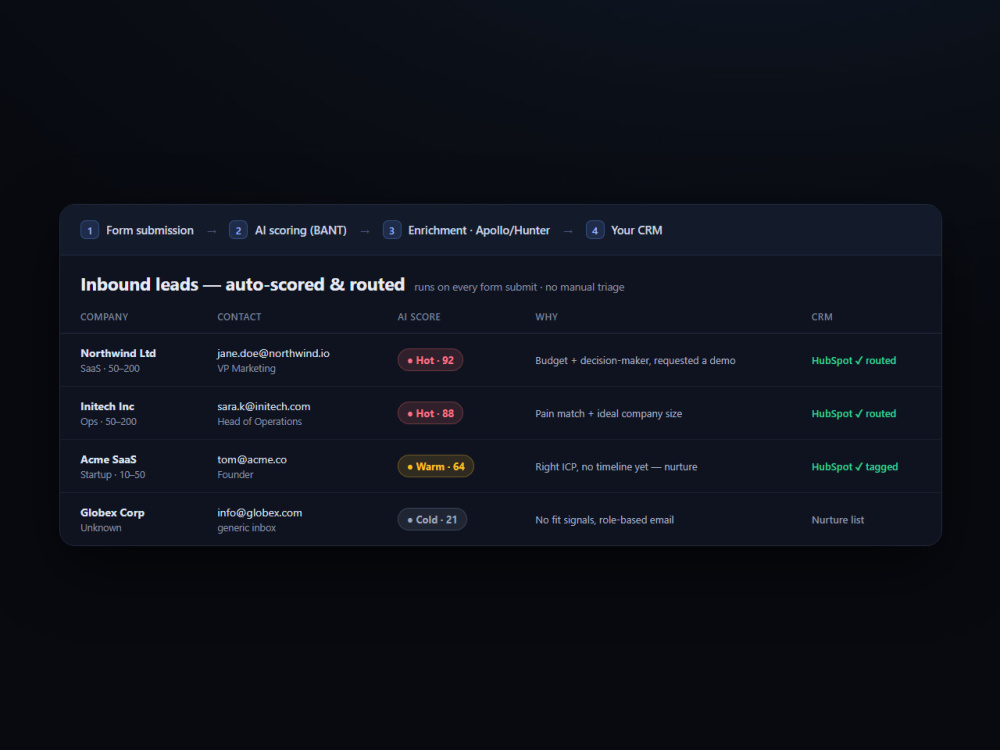This screenshot has width=1000, height=750.
Task: Click the tom@acme.co email
Action: pos(252,459)
